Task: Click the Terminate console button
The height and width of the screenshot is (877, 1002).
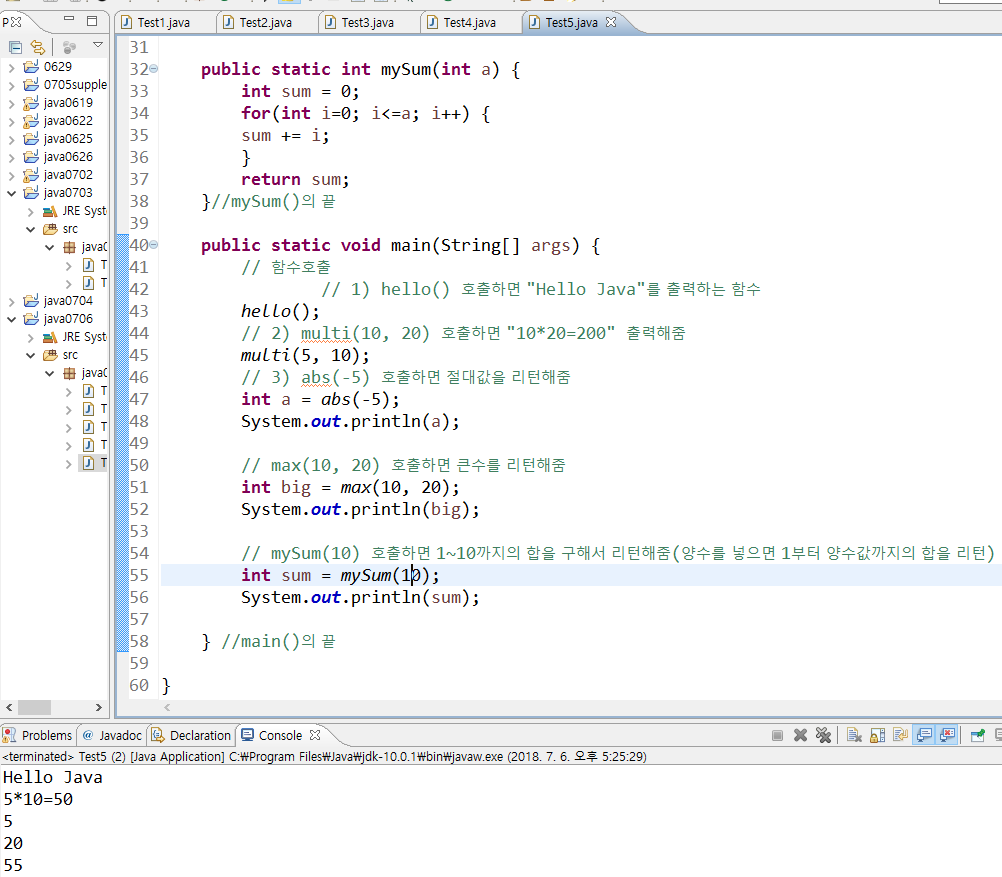Action: [777, 736]
